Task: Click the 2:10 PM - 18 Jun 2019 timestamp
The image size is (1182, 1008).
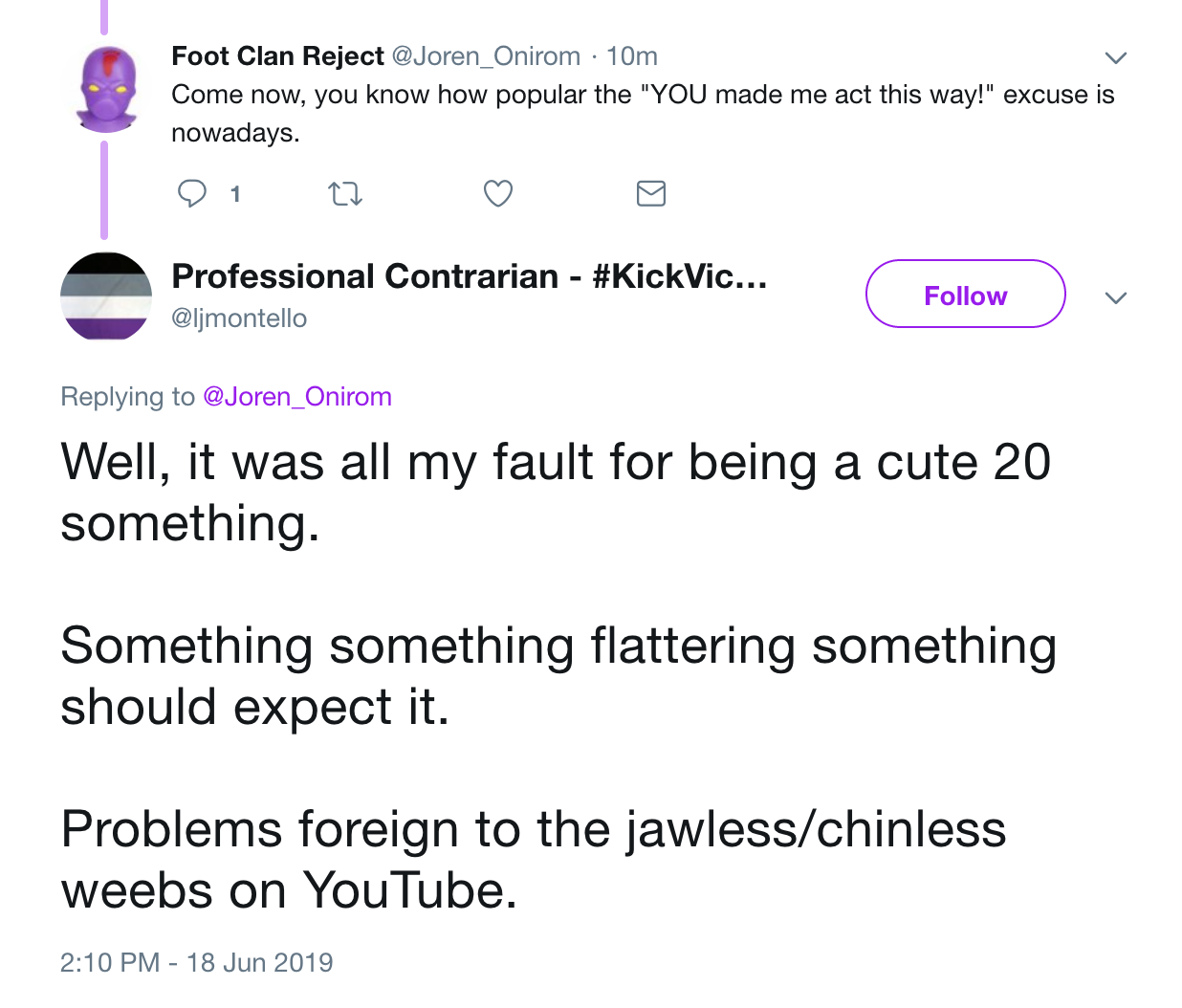Action: pos(196,962)
